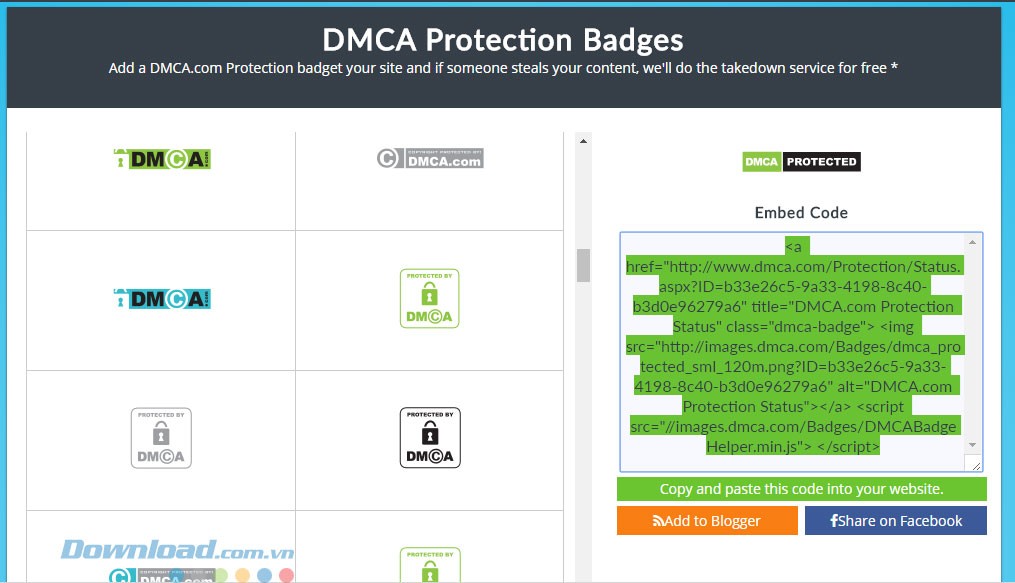Click the DMCA PROTECTED preview badge
Screen dimensions: 1015x583
click(800, 161)
